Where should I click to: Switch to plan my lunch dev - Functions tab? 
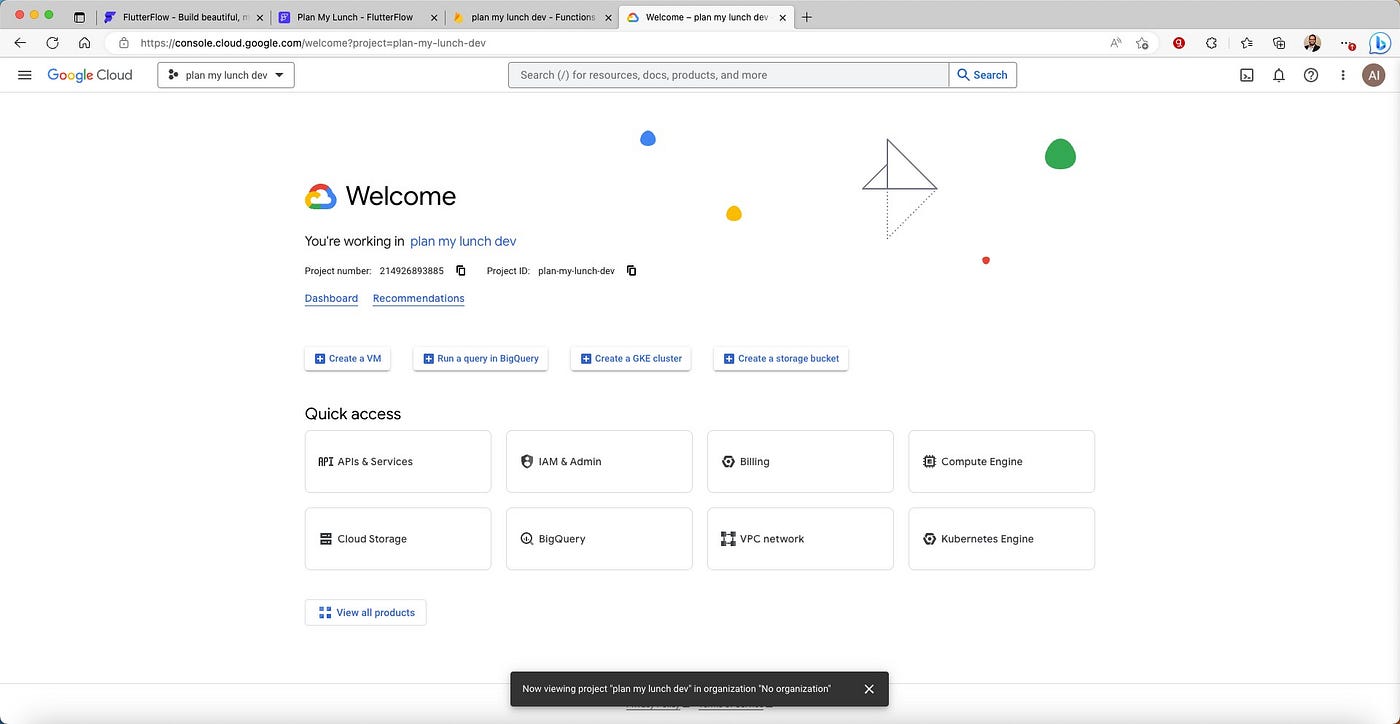point(530,17)
